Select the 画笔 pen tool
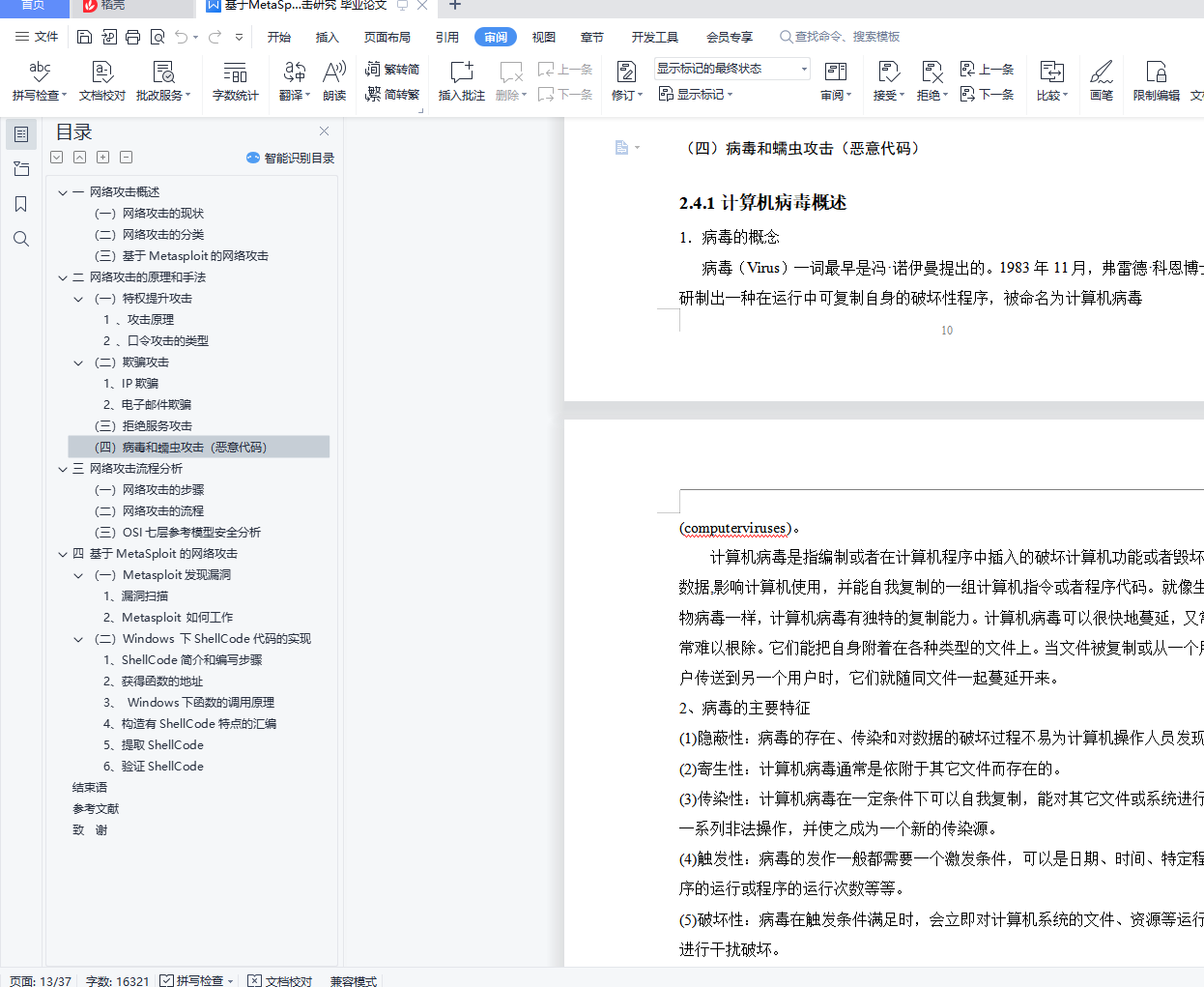Screen dimensions: 1204x987 click(x=1102, y=81)
